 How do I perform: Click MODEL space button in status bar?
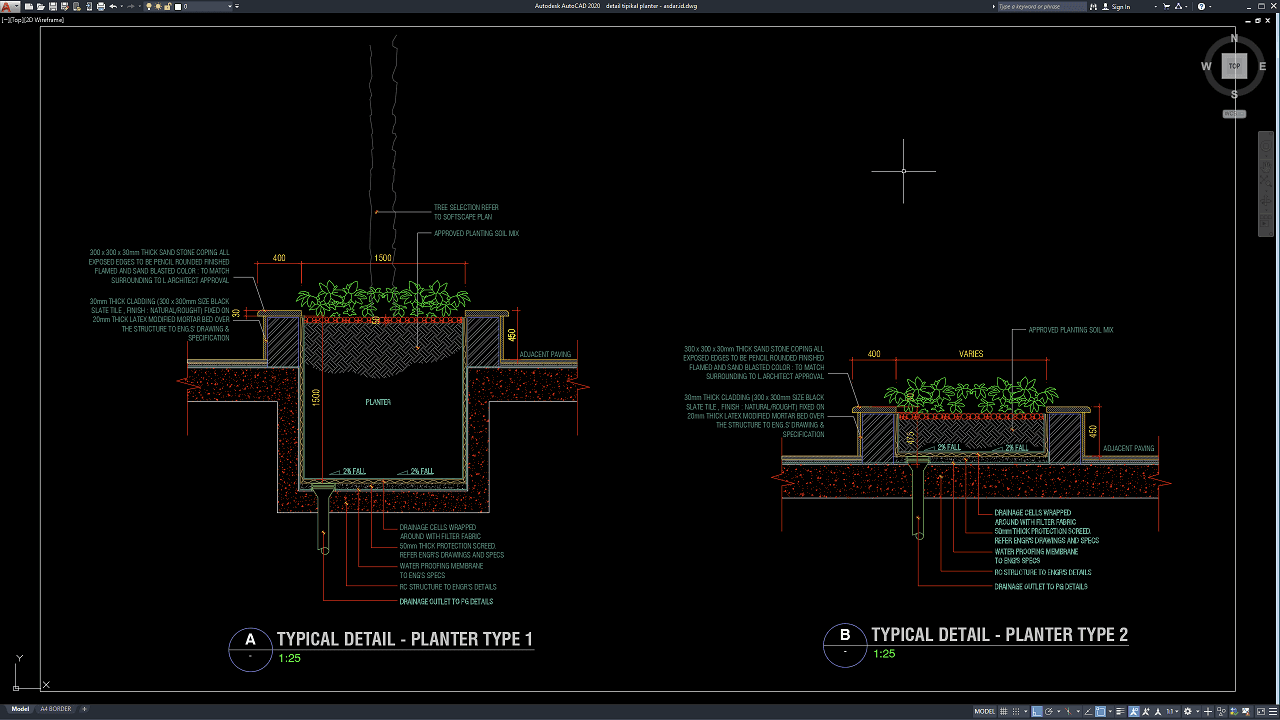click(x=984, y=711)
